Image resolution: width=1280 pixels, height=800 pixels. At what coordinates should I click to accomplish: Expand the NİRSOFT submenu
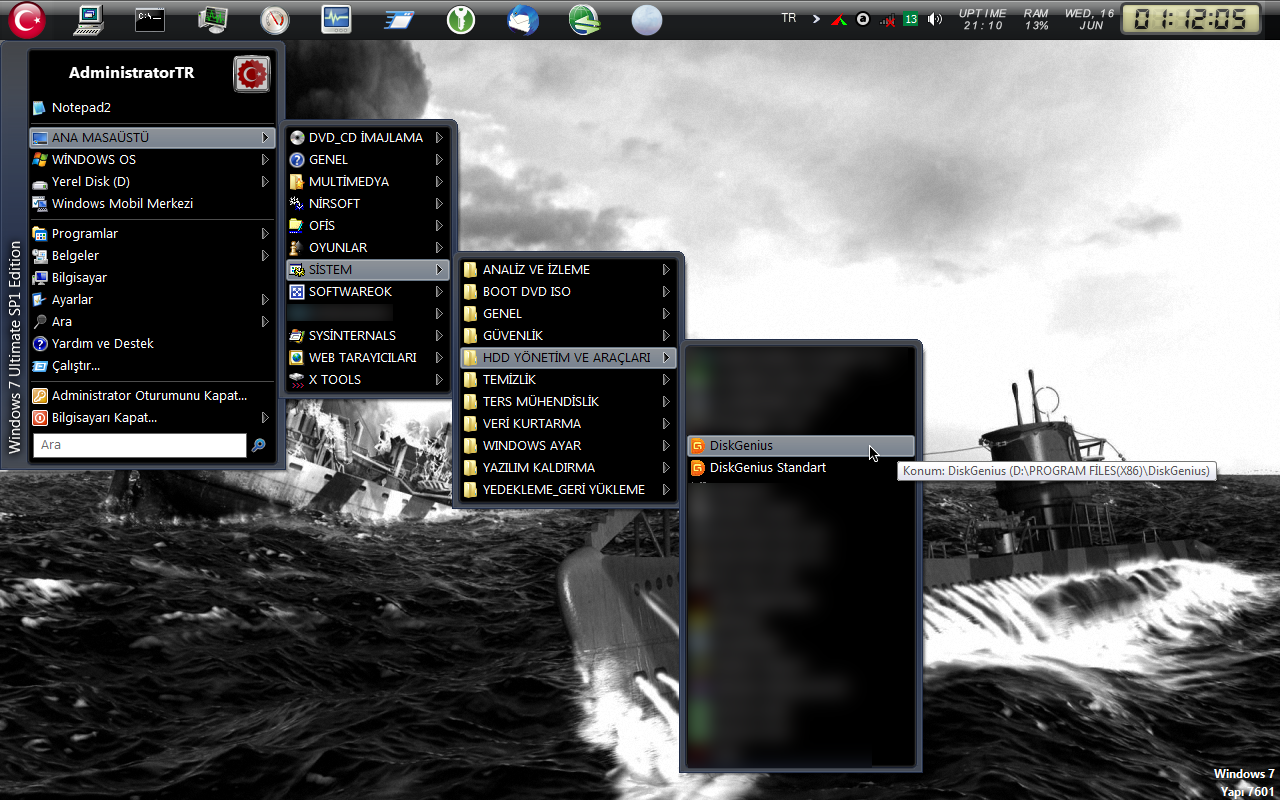coord(367,203)
